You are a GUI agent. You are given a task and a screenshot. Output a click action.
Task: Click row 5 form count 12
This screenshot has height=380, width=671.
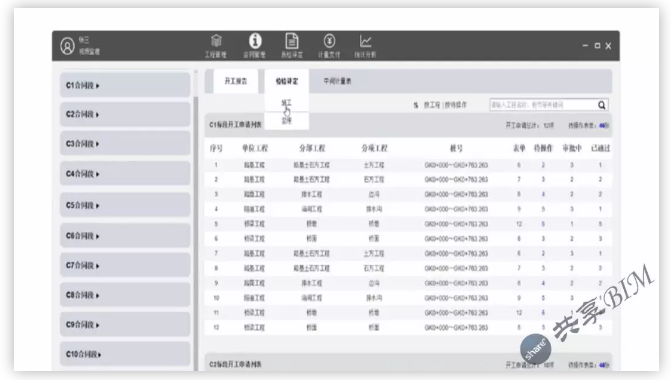(x=519, y=224)
